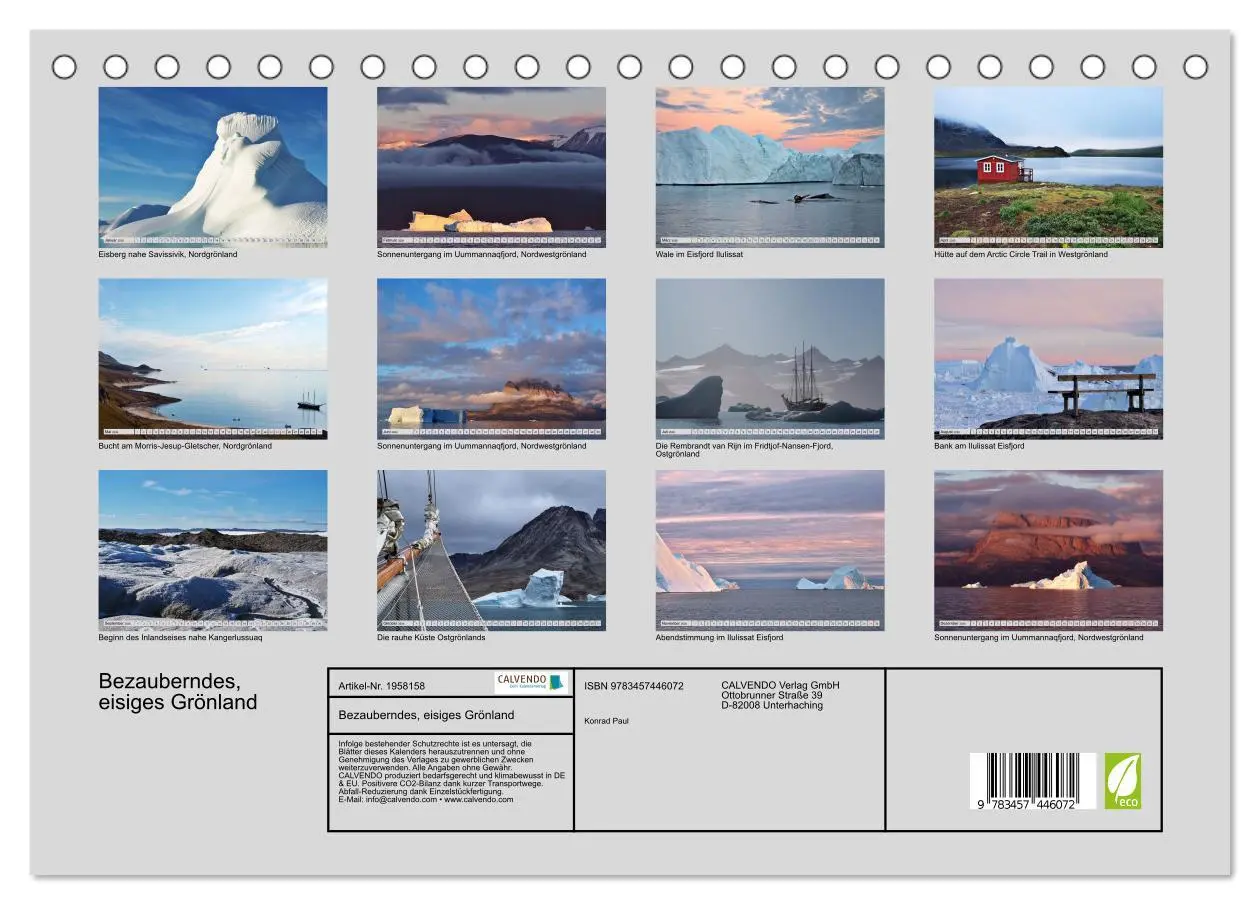Click caption 'Abendstimmung im Ilulissat Eisfjord'
This screenshot has height=905, width=1260.
[x=719, y=637]
